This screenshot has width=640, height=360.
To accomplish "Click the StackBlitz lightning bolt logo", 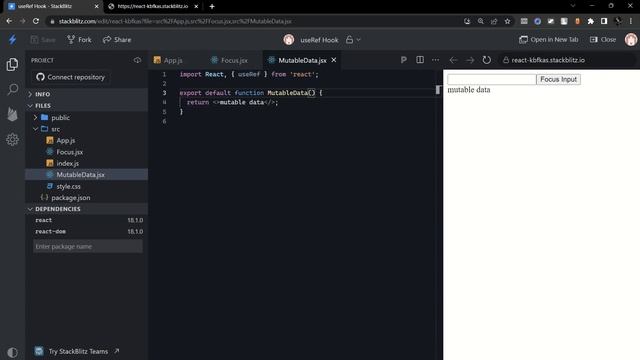I will pos(12,40).
